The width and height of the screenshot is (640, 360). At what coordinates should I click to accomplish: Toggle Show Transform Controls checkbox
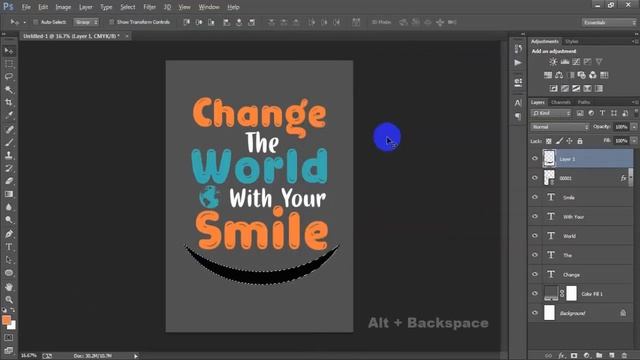(x=111, y=22)
